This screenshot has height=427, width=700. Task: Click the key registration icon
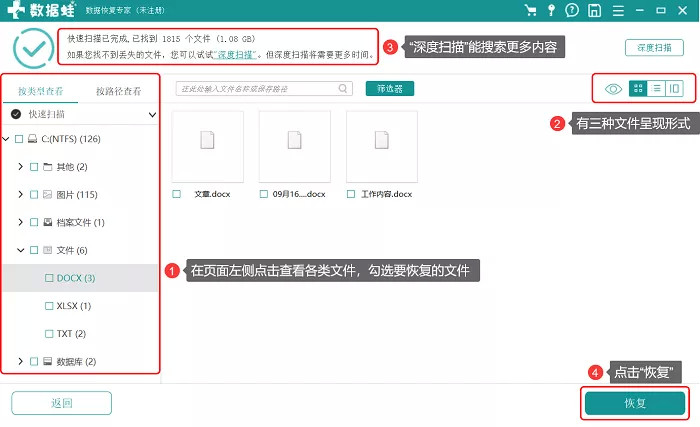point(551,10)
